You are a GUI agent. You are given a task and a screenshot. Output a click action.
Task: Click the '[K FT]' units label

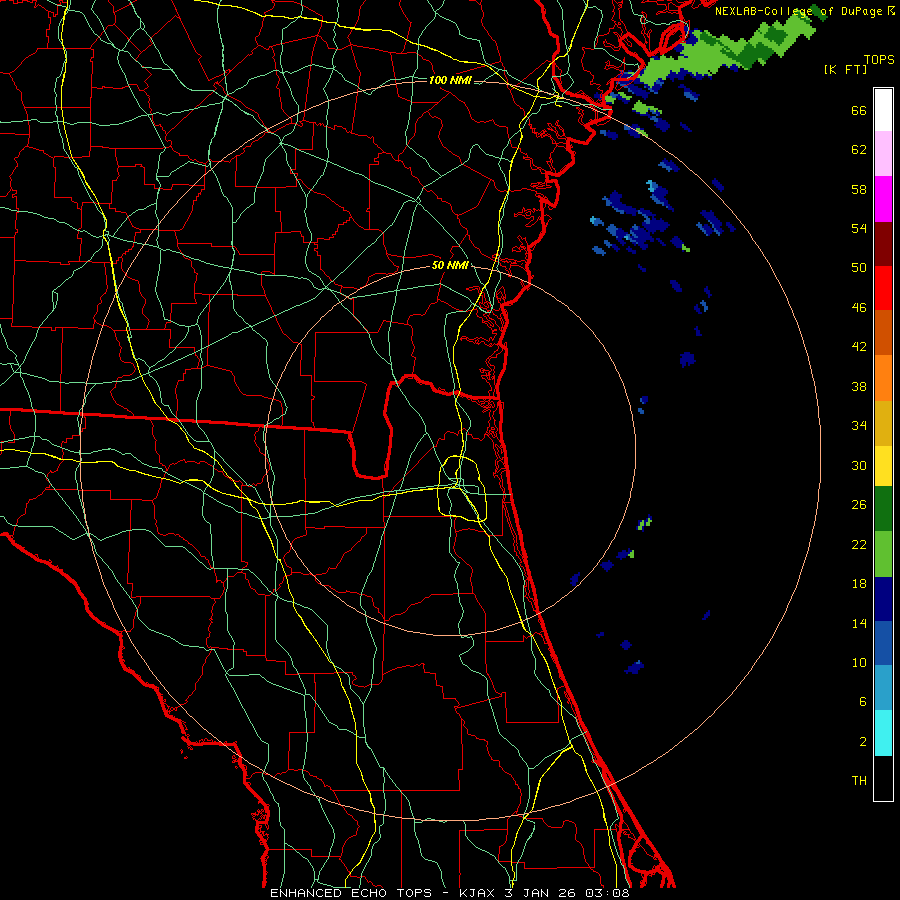(845, 69)
